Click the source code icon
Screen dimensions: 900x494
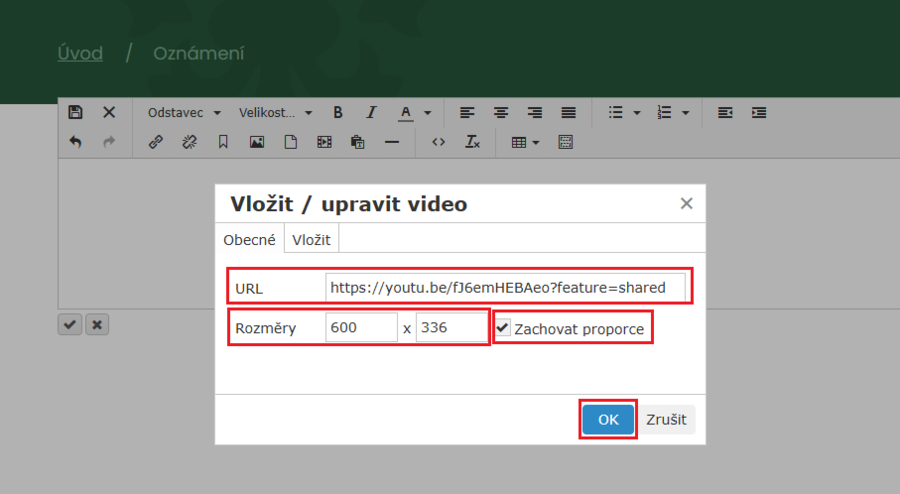(438, 142)
